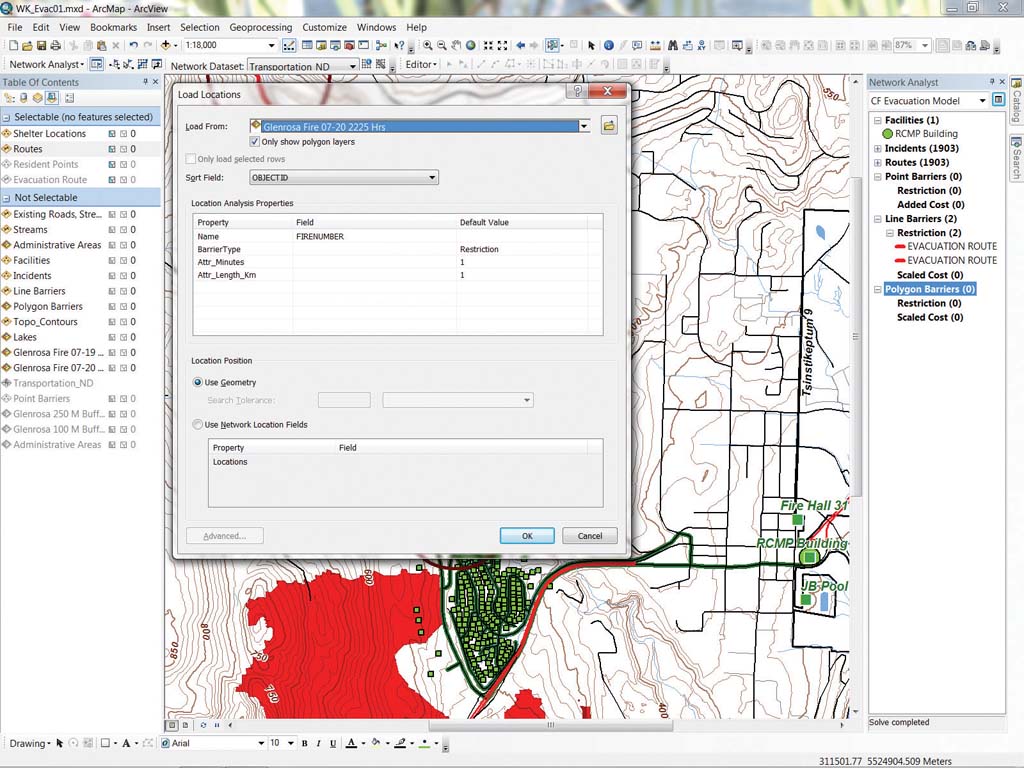Open the Load From layer dropdown
Screen dimensions: 1024x768
pyautogui.click(x=584, y=127)
